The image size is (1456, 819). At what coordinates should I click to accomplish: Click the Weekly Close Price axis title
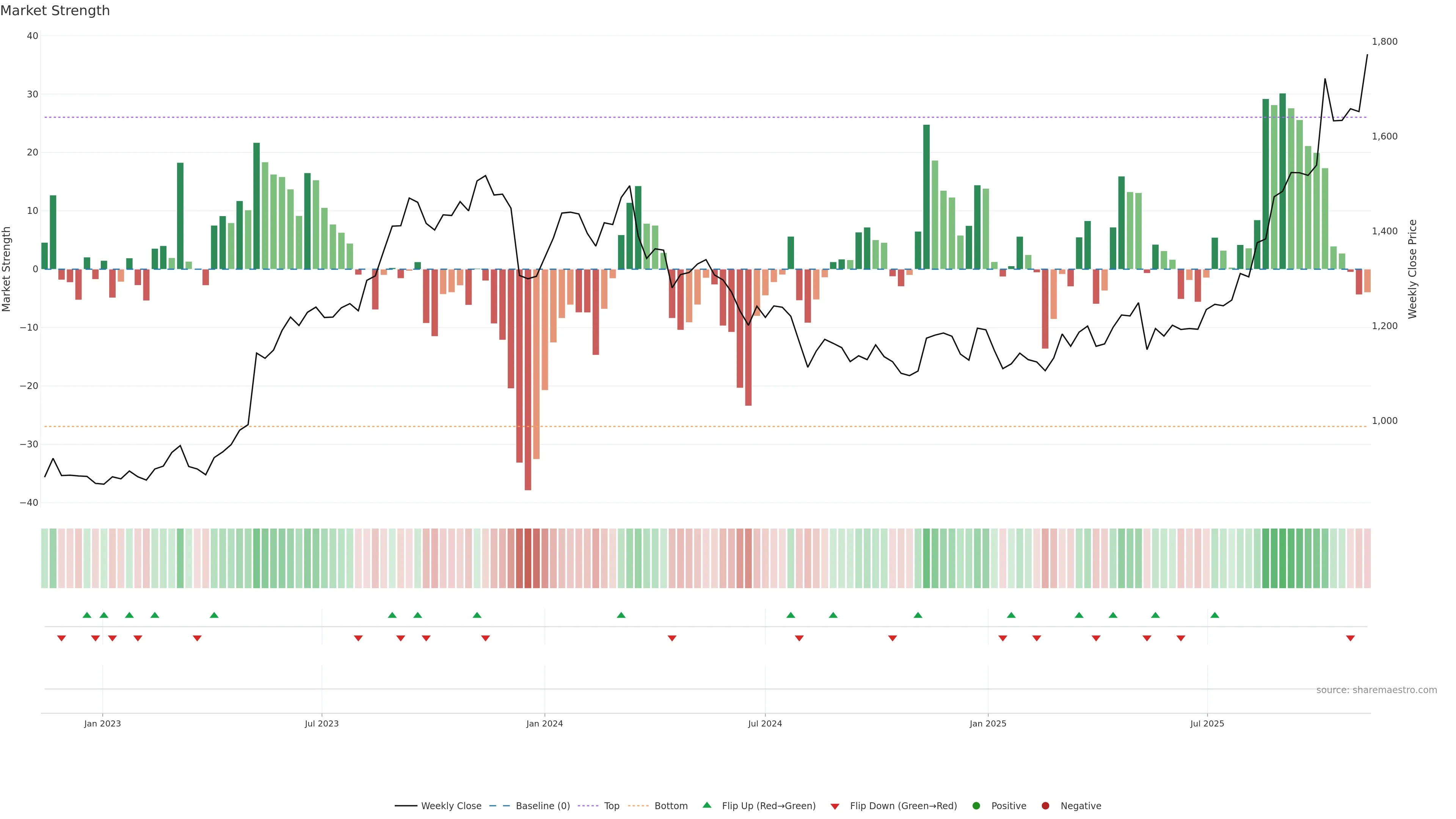[1412, 269]
